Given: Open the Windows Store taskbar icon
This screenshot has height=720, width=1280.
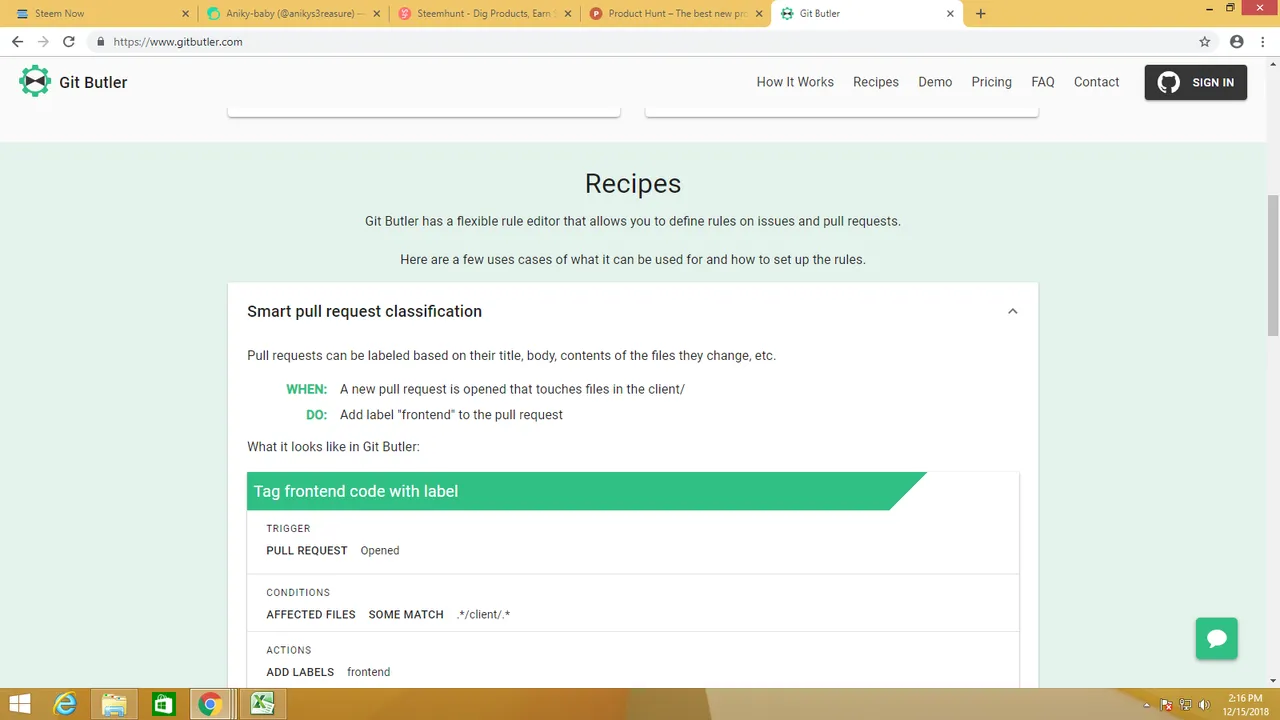Looking at the screenshot, I should (x=163, y=704).
